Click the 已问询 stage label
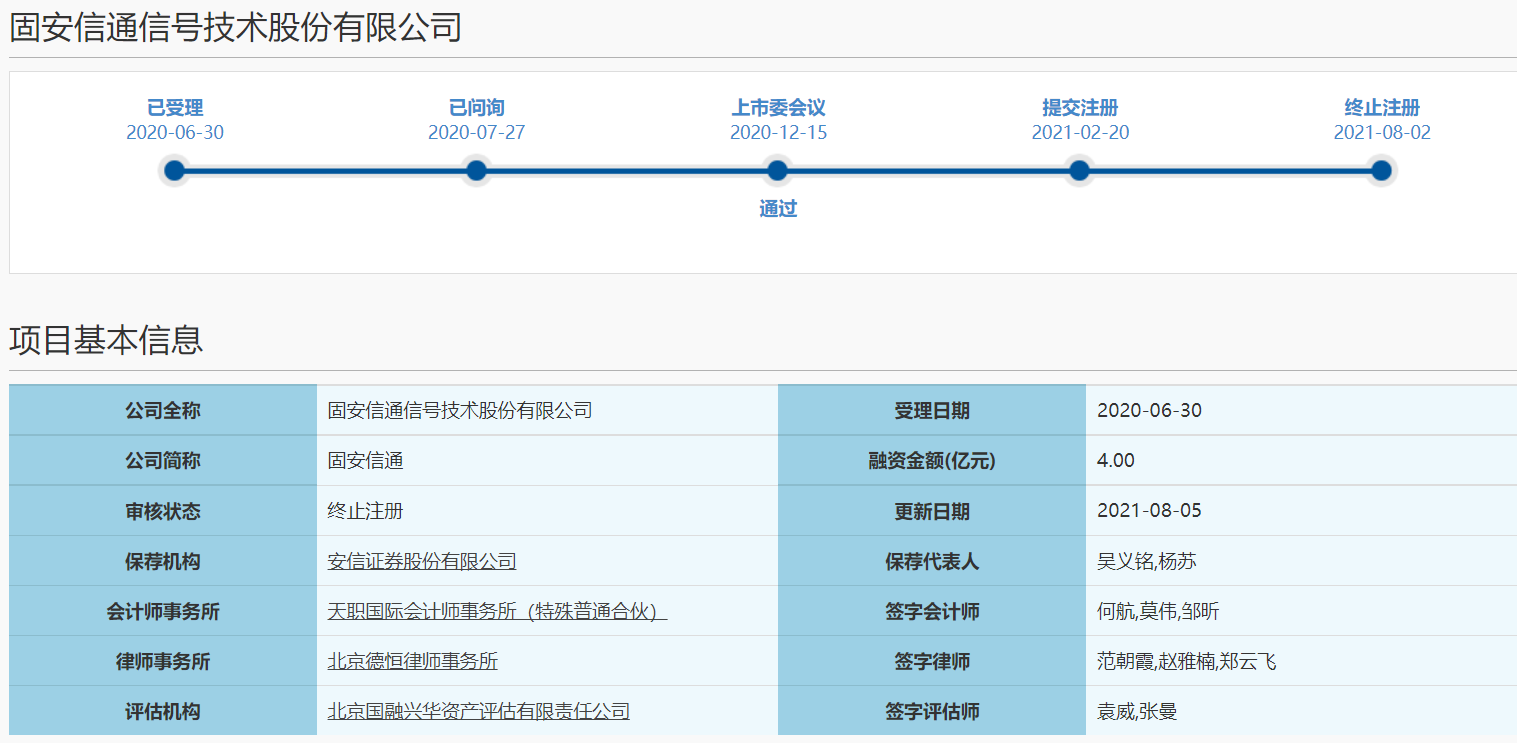Screen dimensions: 1517x743 [477, 108]
